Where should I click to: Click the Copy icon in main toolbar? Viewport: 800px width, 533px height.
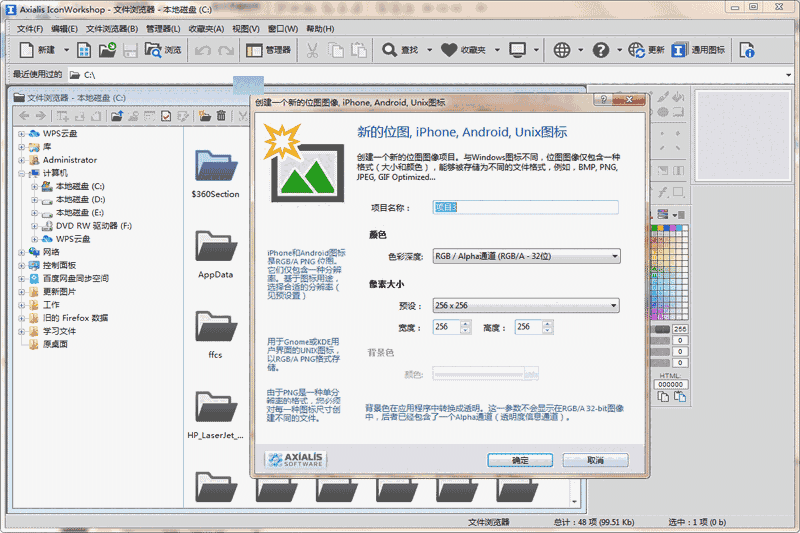point(336,50)
